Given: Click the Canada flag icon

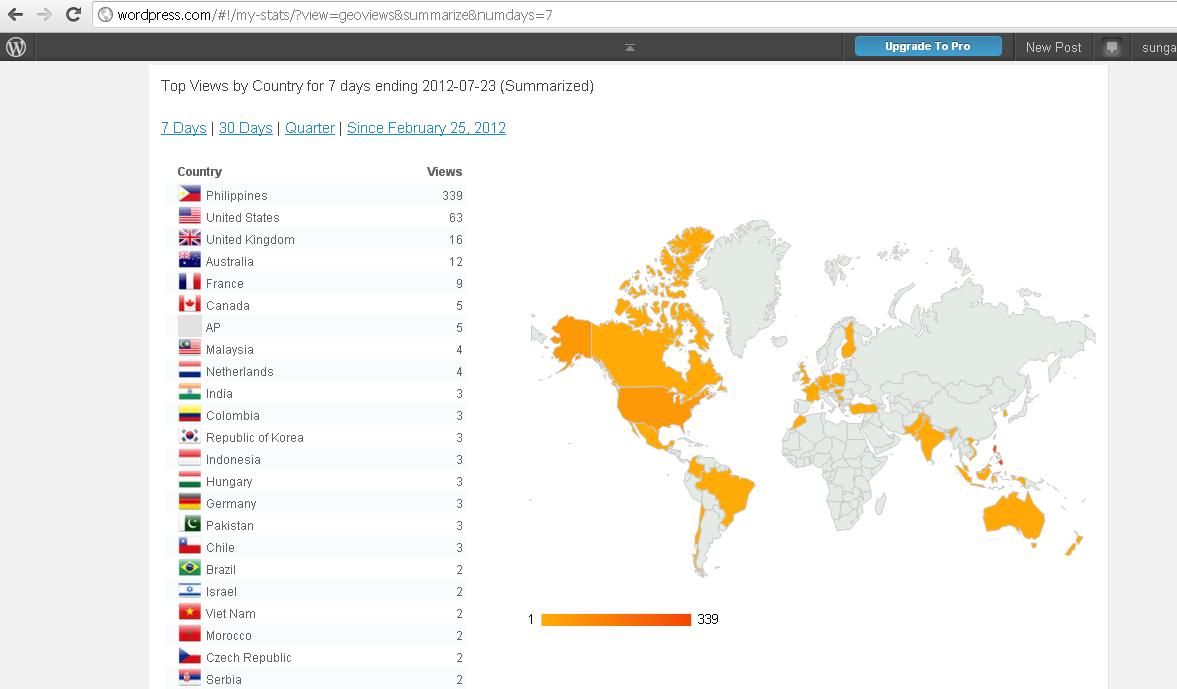Looking at the screenshot, I should click(189, 305).
